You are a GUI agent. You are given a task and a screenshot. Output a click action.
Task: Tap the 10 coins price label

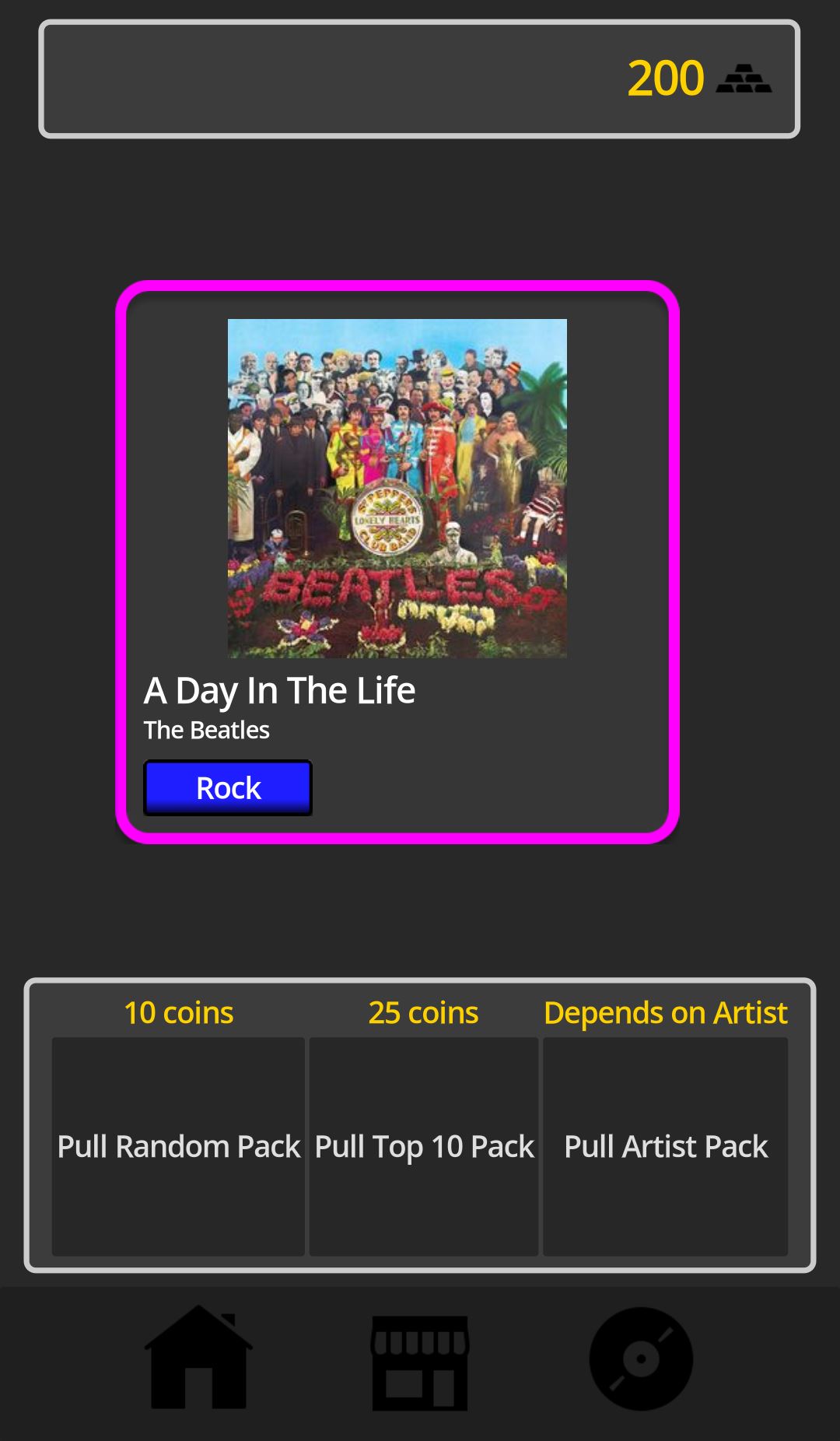pyautogui.click(x=179, y=1013)
